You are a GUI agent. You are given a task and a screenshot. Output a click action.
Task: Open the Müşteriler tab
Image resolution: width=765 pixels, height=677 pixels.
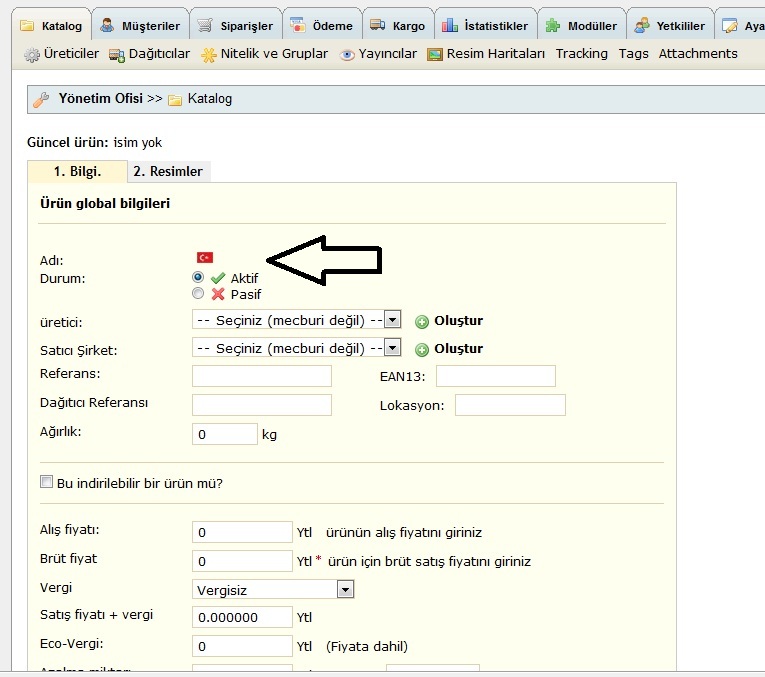pos(141,26)
